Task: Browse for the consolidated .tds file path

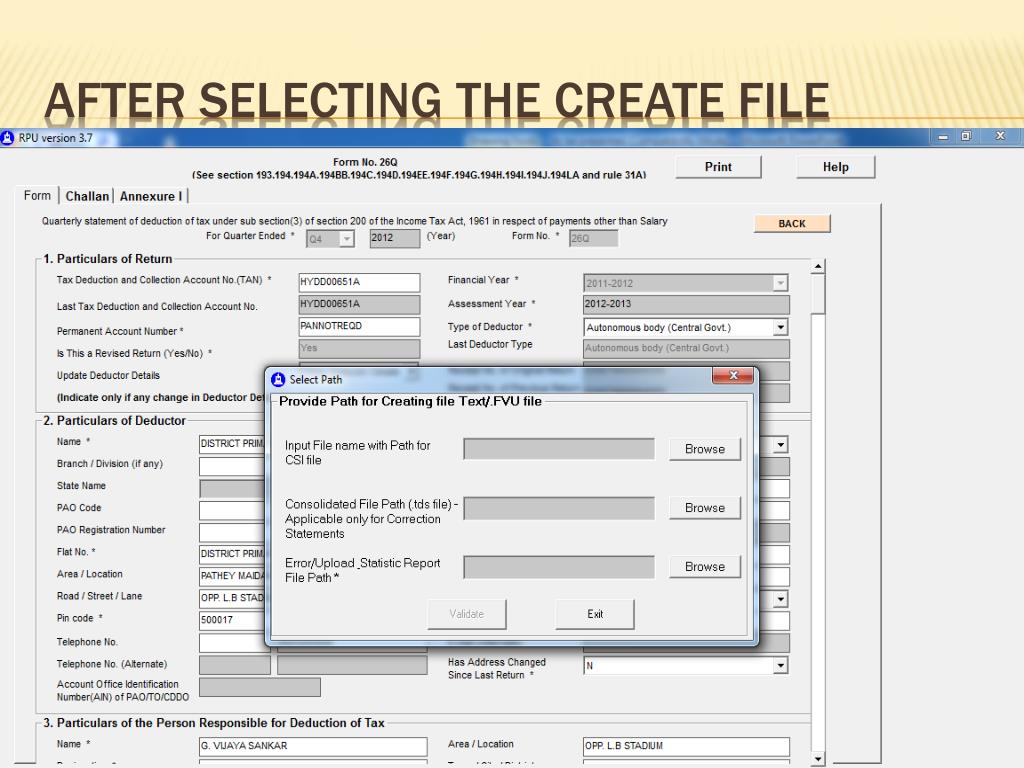Action: (x=704, y=508)
